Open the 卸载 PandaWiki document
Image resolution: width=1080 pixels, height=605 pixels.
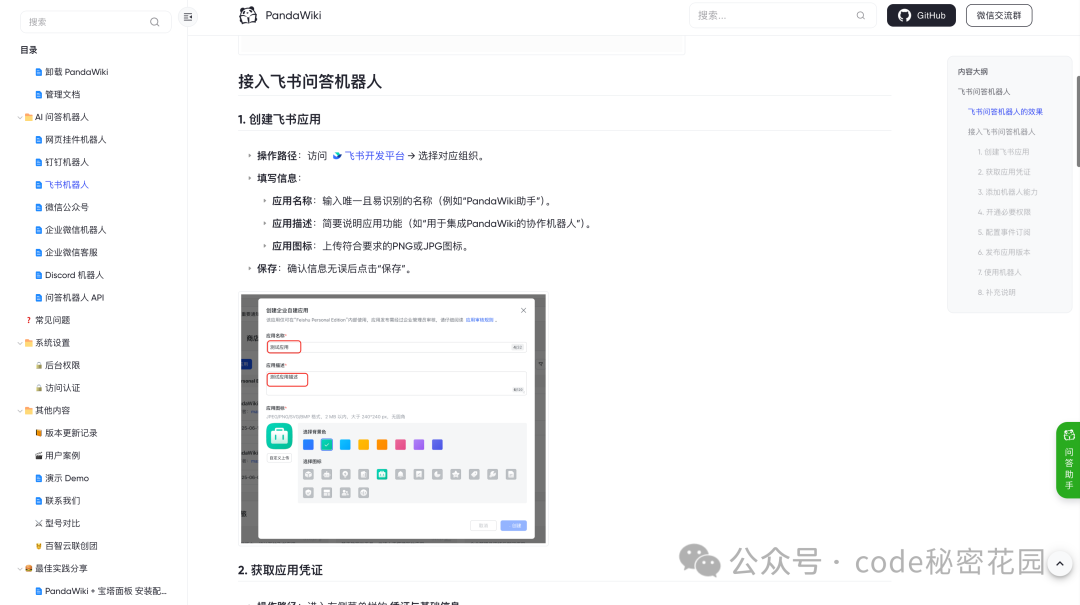pos(76,72)
